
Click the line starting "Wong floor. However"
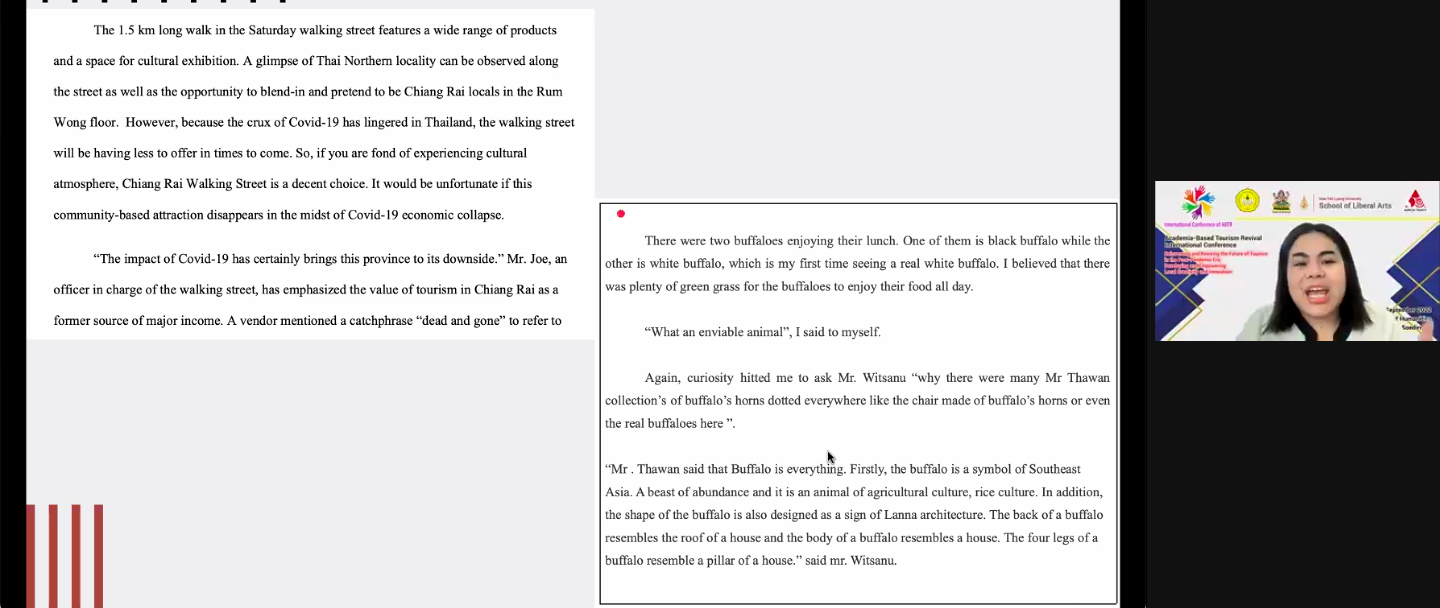[x=314, y=123]
